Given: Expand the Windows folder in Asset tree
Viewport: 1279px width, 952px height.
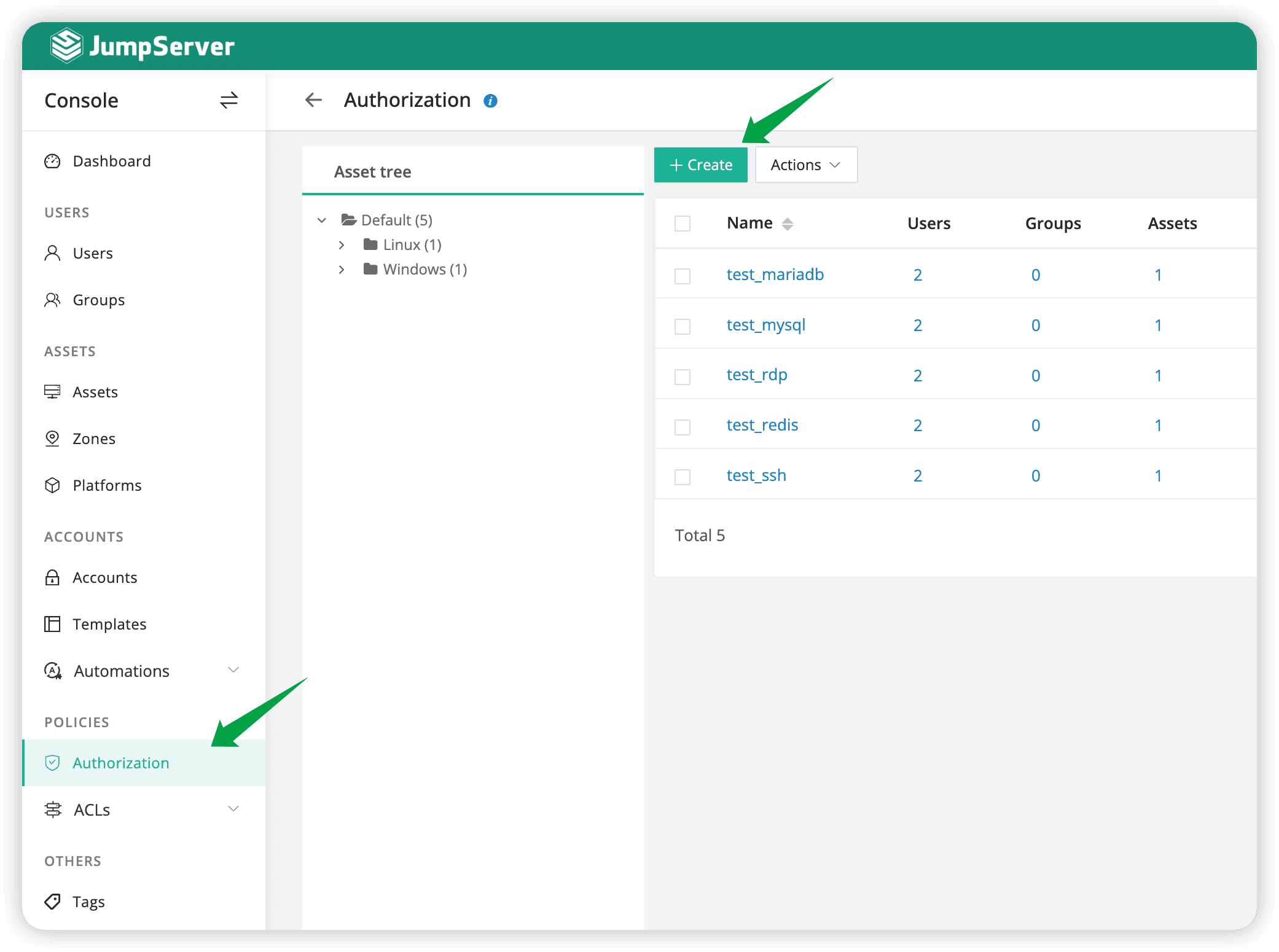Looking at the screenshot, I should [342, 269].
